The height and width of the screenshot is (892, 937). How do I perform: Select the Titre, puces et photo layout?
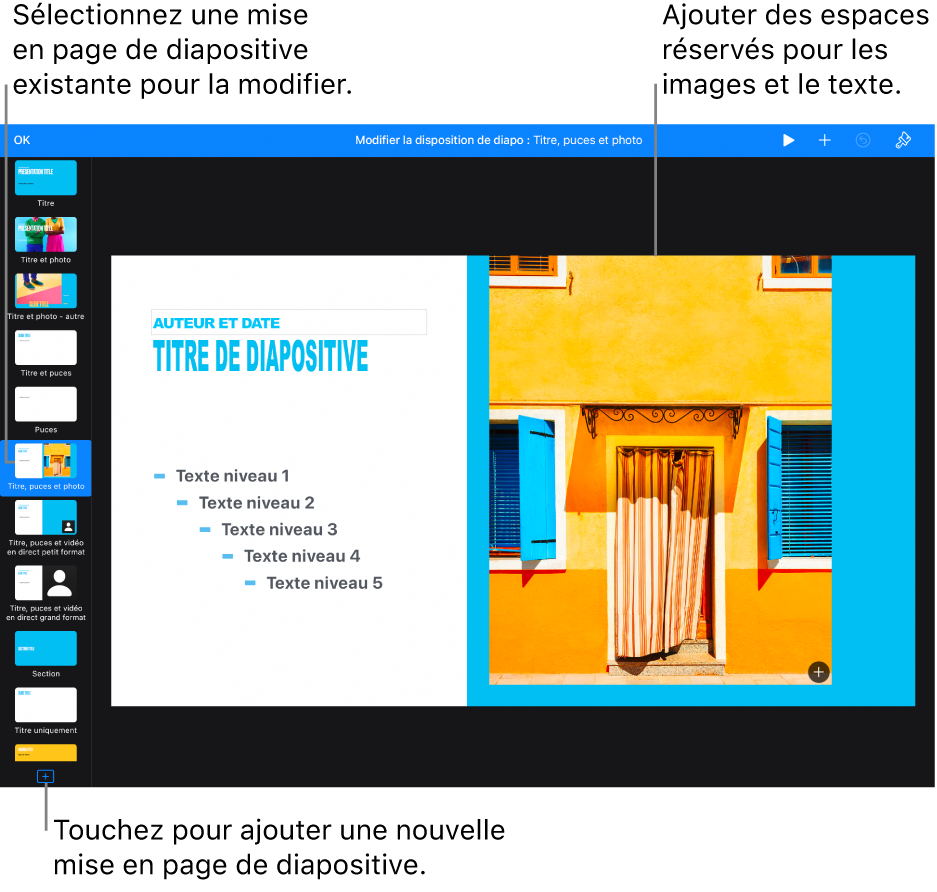point(46,461)
